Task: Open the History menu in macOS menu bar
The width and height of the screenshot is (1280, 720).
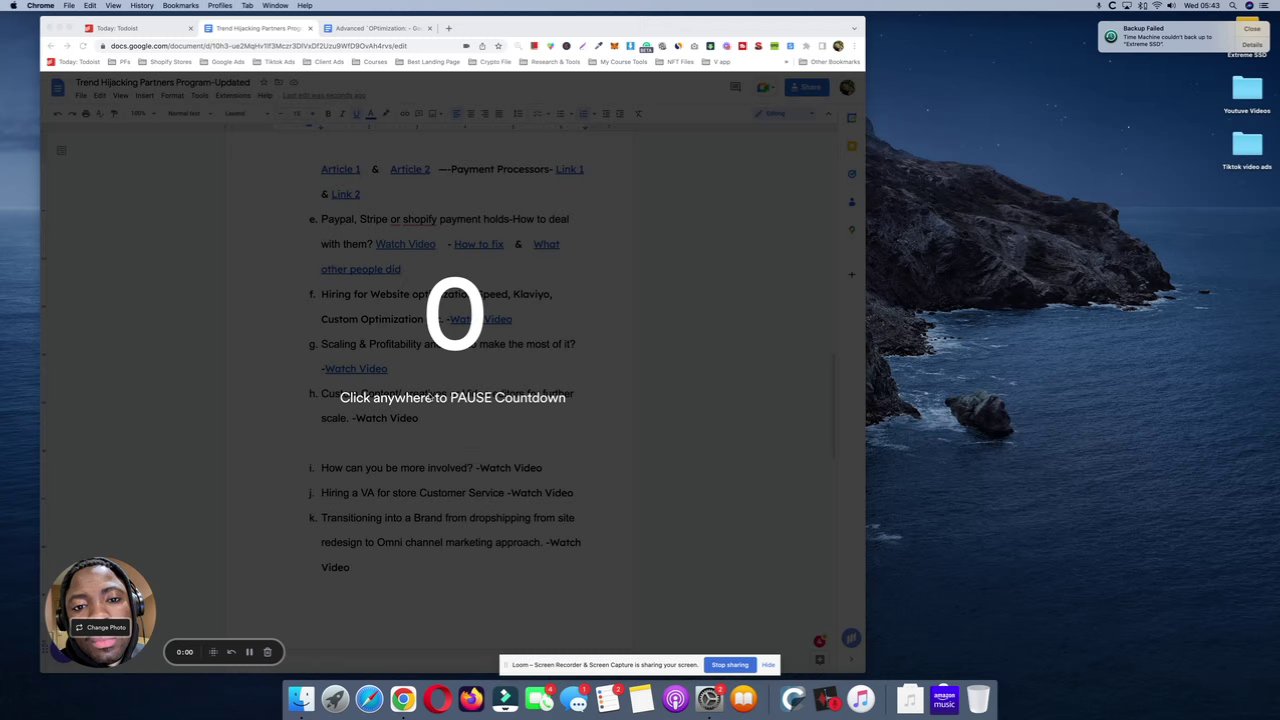Action: click(x=142, y=6)
